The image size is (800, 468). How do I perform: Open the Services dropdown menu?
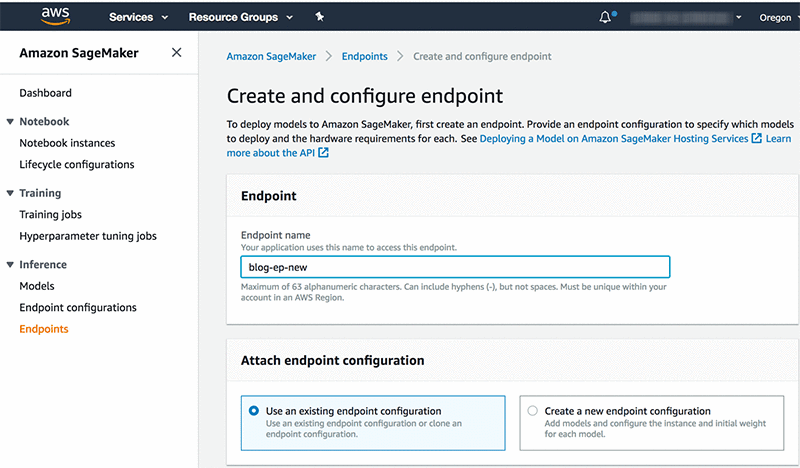(138, 17)
